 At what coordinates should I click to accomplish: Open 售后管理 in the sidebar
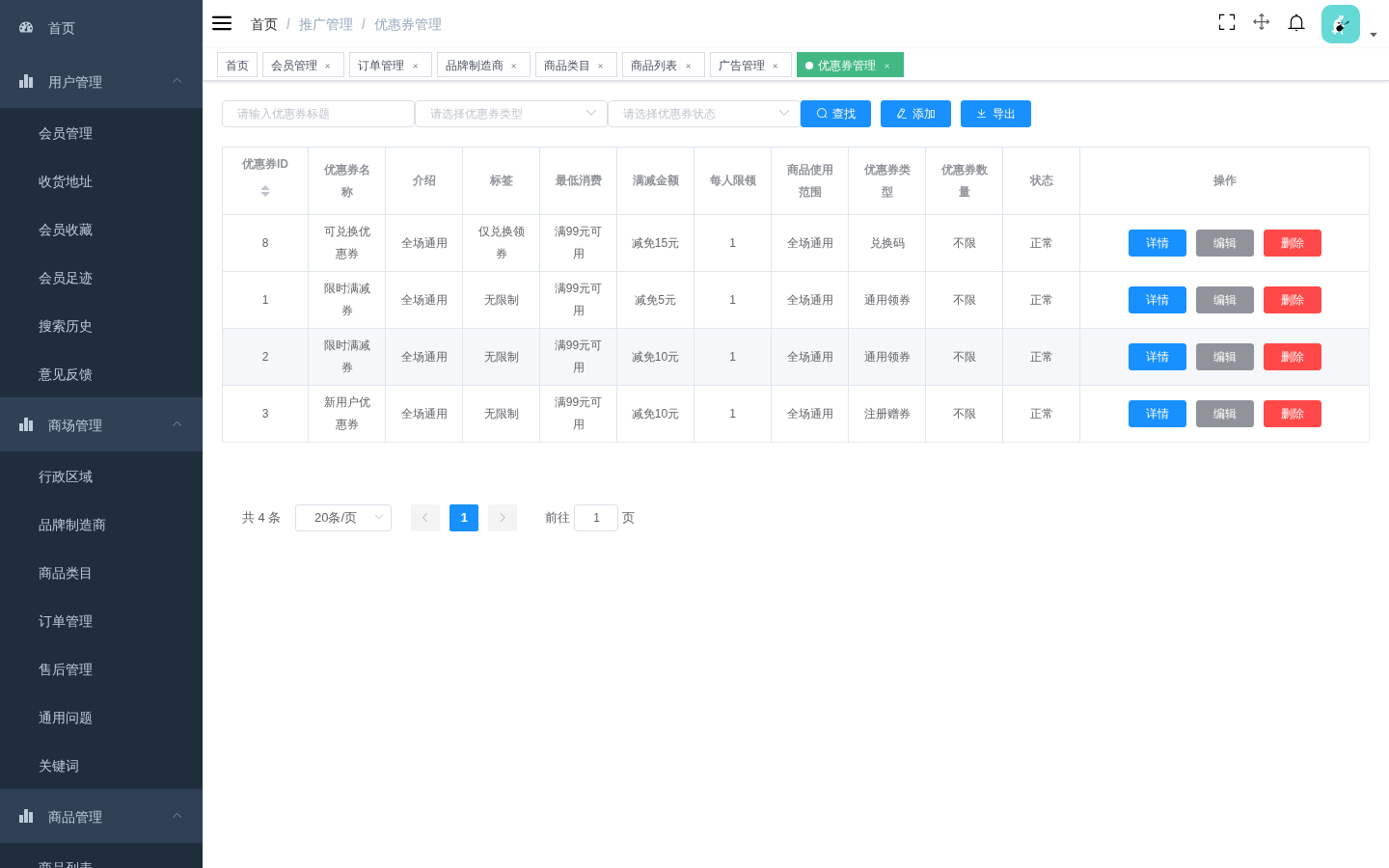101,669
